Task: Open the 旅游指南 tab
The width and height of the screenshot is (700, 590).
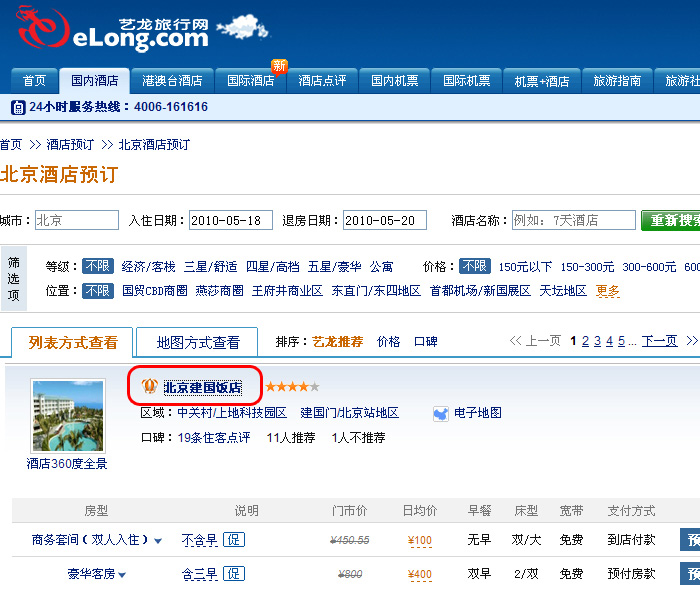Action: point(617,81)
